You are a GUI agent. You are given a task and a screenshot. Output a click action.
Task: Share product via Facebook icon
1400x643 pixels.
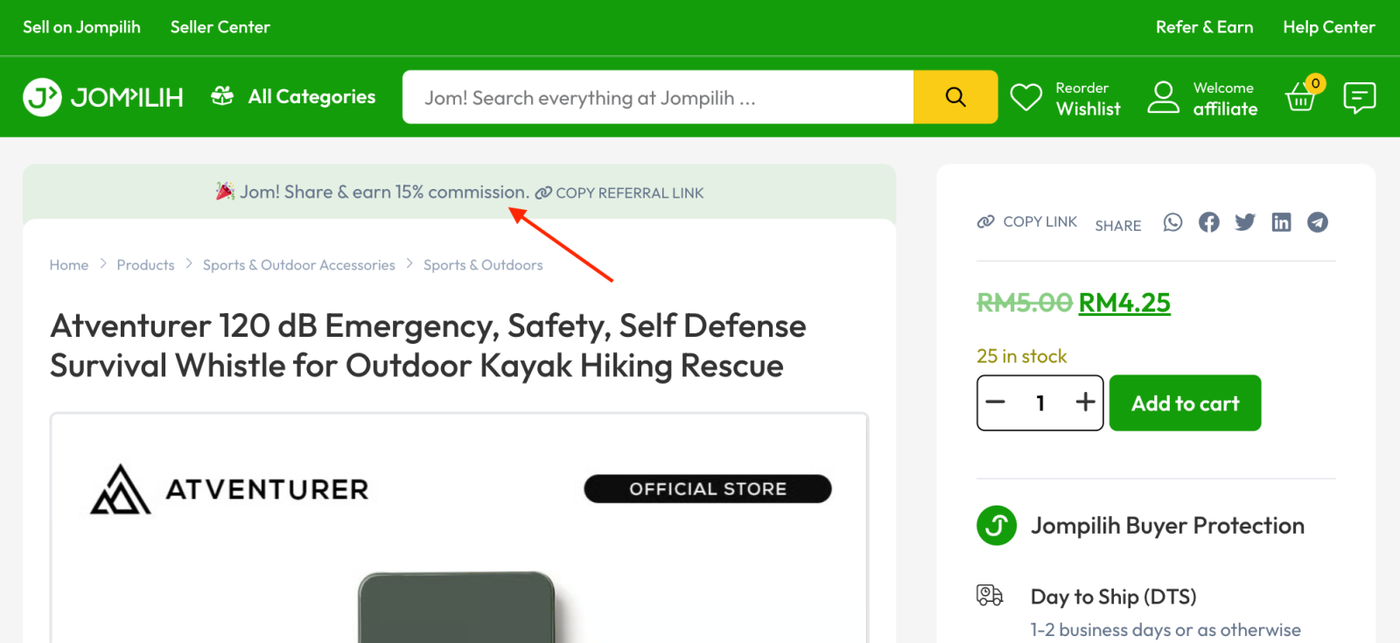1209,222
